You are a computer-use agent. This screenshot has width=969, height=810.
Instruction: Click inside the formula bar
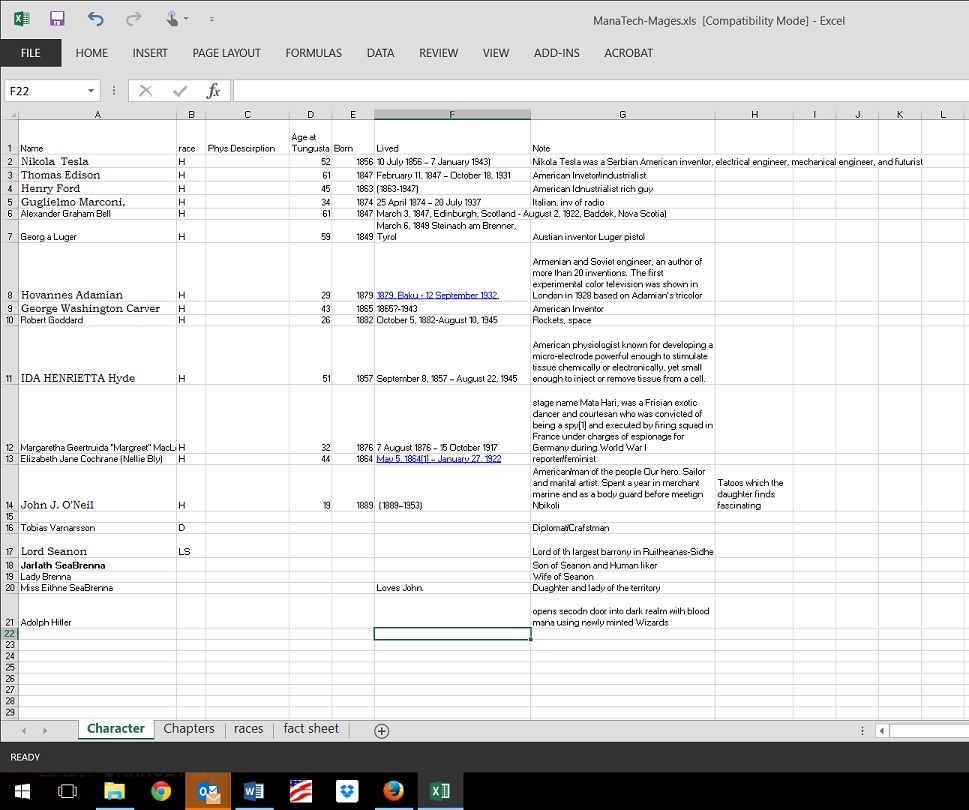click(x=601, y=91)
